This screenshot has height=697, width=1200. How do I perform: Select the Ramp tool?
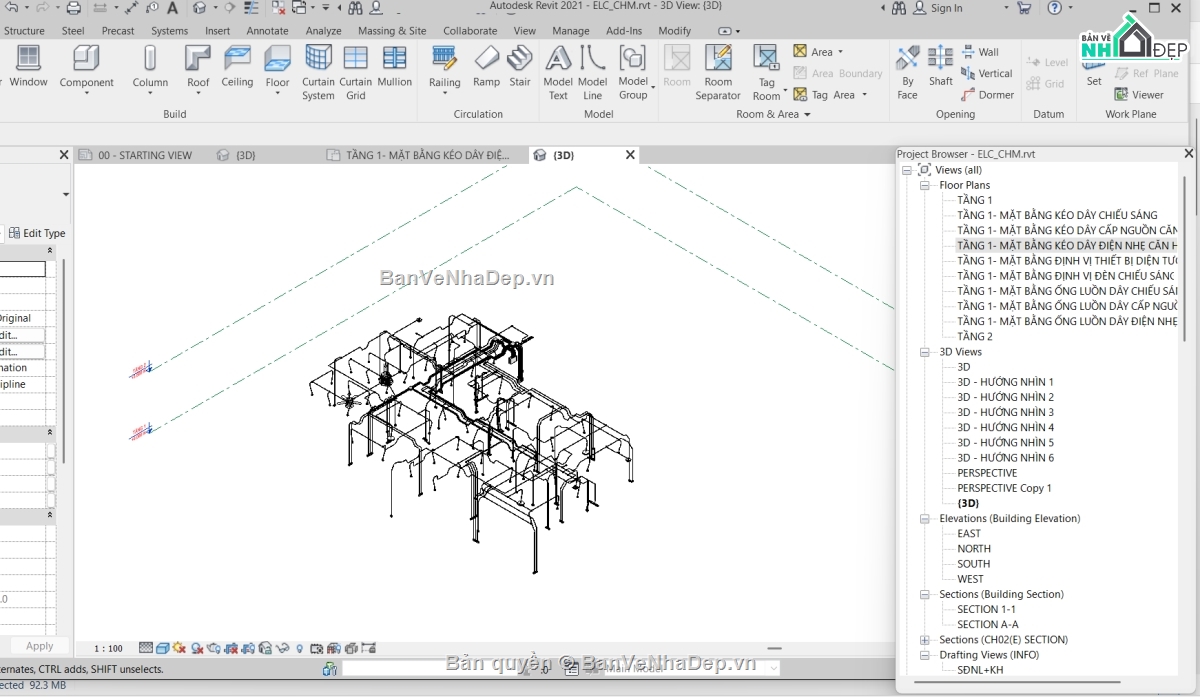[x=486, y=66]
